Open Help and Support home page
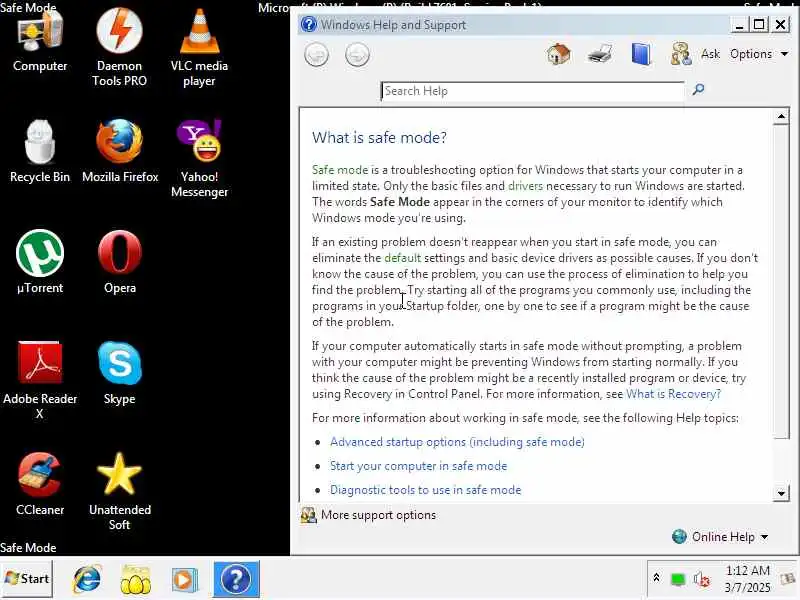800x600 pixels. click(559, 54)
